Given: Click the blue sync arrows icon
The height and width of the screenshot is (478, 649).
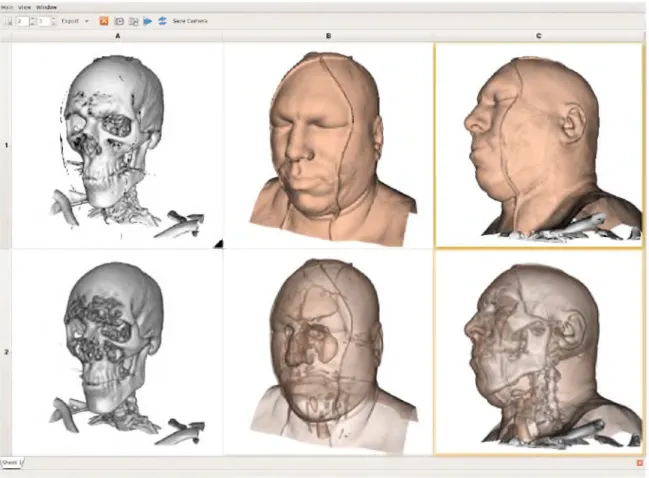Looking at the screenshot, I should [x=162, y=21].
